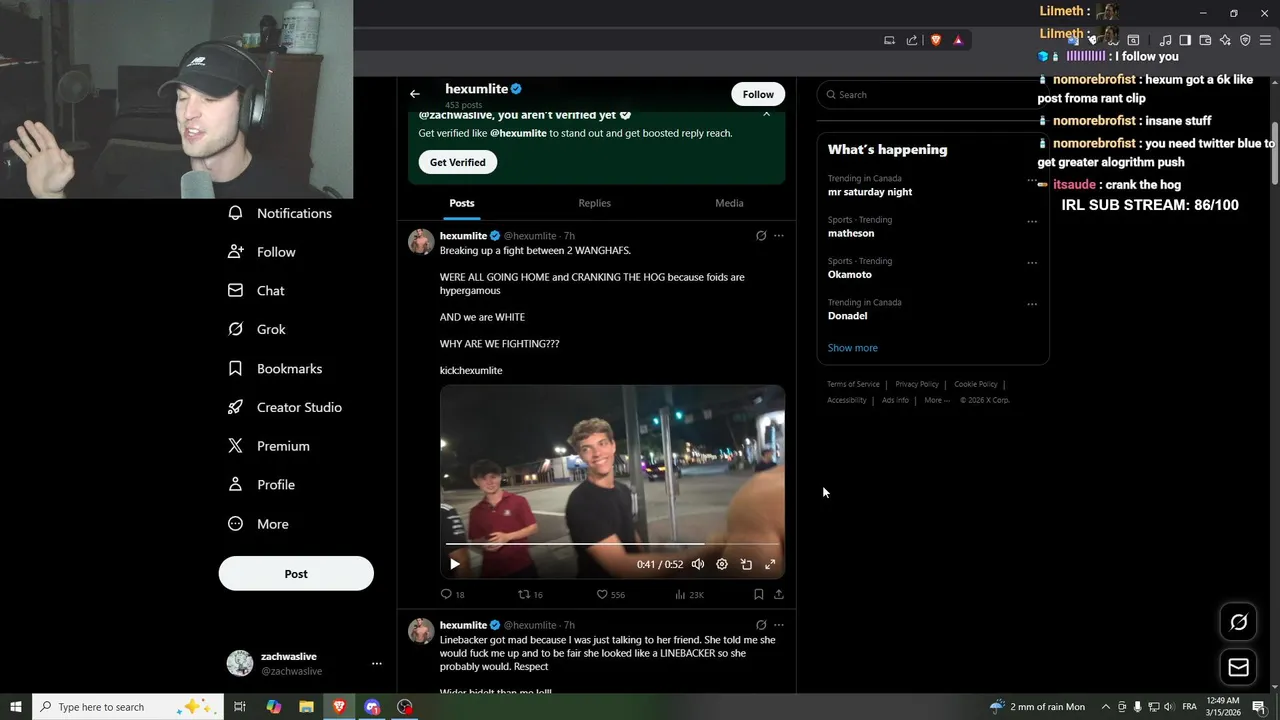The height and width of the screenshot is (720, 1280).
Task: Switch to the Posts tab
Action: tap(462, 203)
